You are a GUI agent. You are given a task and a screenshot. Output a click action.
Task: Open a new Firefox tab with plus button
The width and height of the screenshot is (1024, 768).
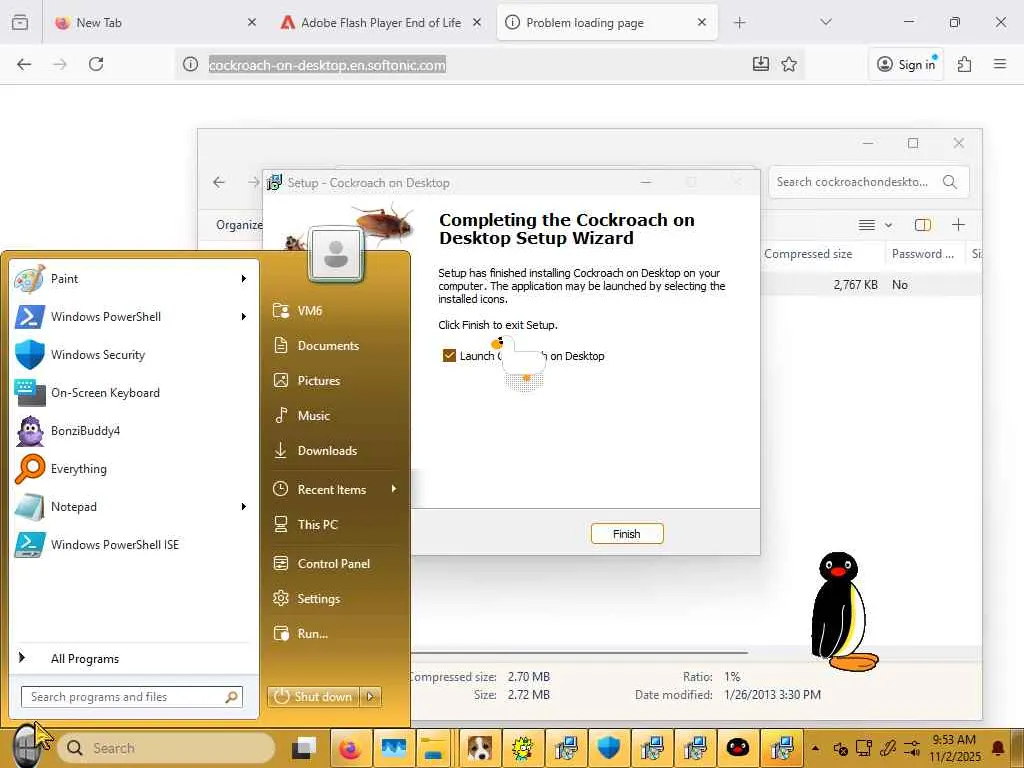point(739,23)
